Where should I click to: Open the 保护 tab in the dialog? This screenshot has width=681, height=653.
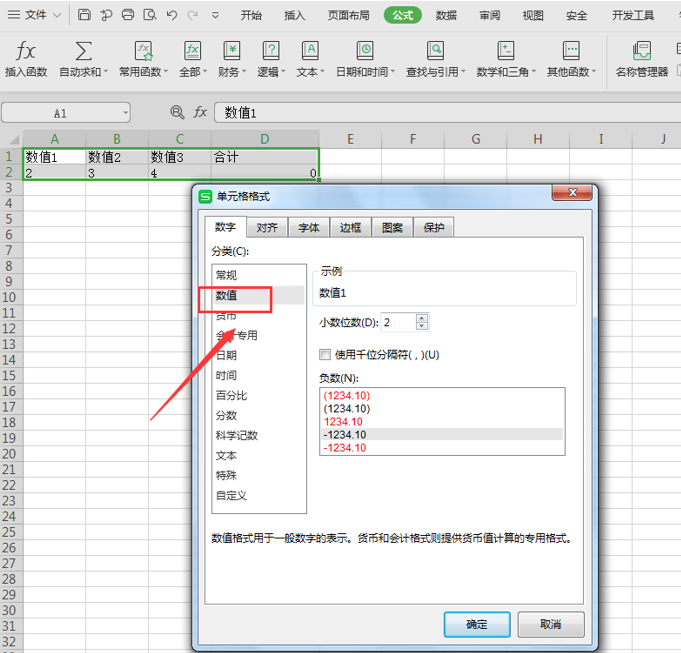point(433,228)
